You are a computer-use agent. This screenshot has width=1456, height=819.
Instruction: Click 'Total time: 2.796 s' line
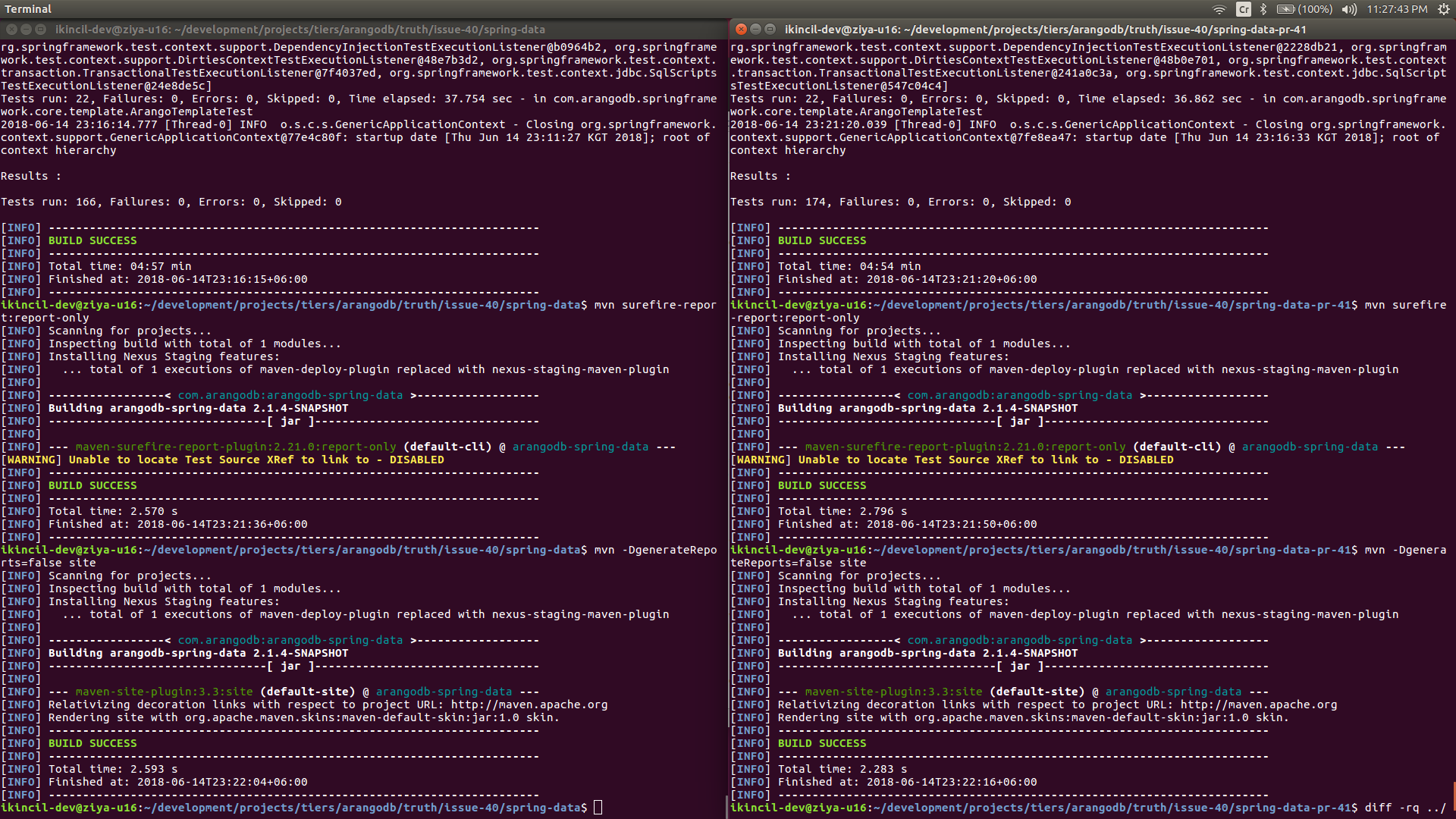pos(843,511)
